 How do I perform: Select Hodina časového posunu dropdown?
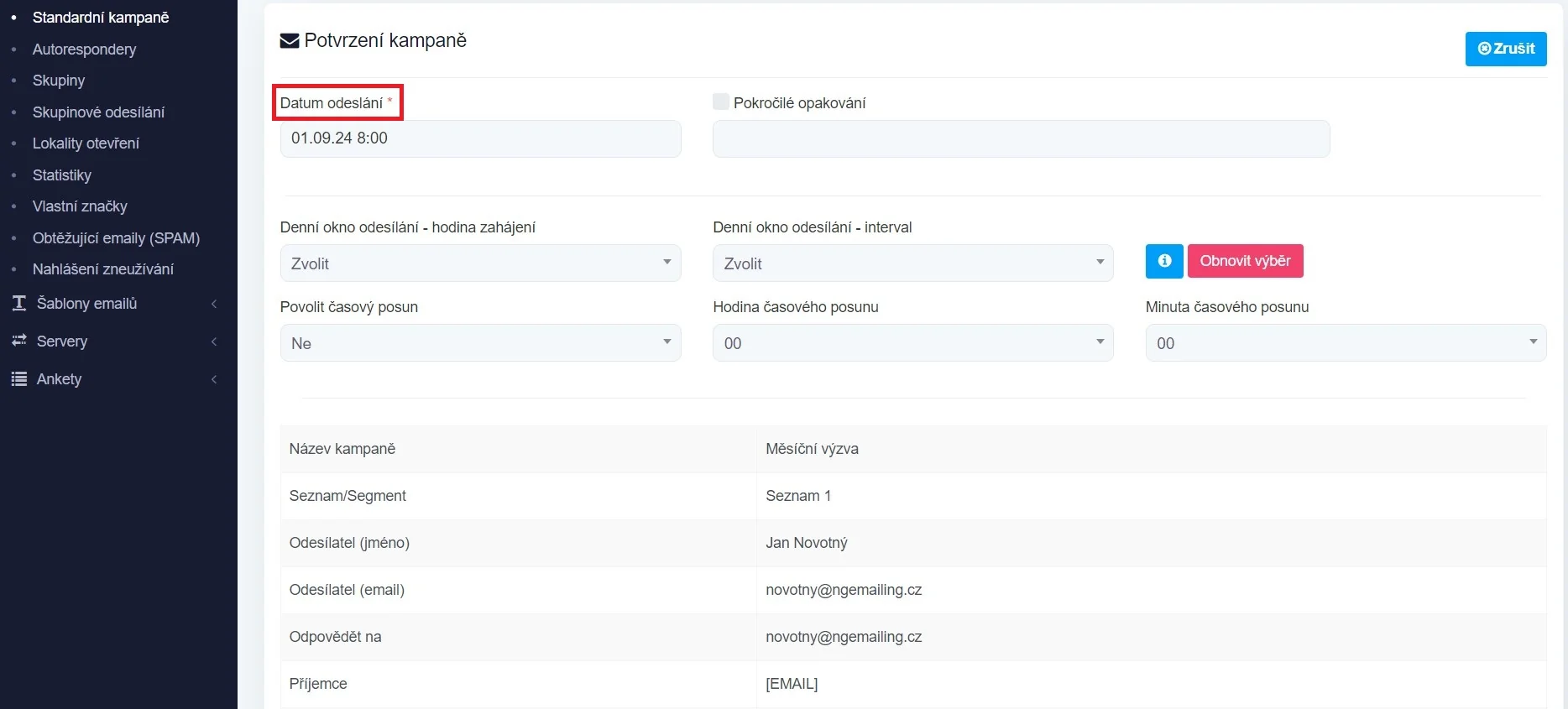tap(912, 343)
